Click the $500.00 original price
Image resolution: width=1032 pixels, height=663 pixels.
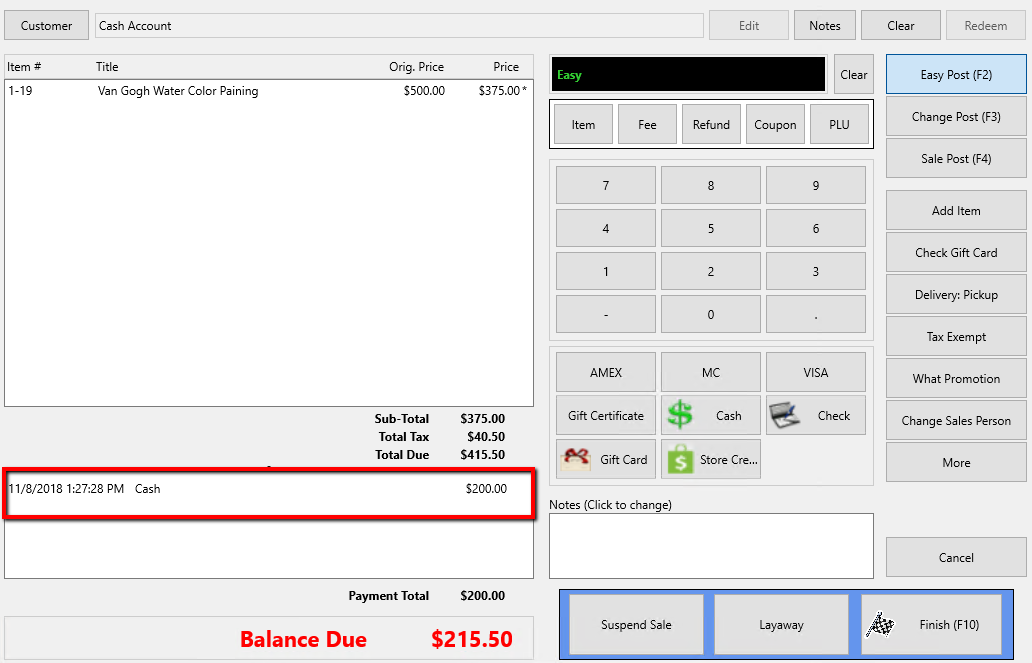(x=424, y=91)
